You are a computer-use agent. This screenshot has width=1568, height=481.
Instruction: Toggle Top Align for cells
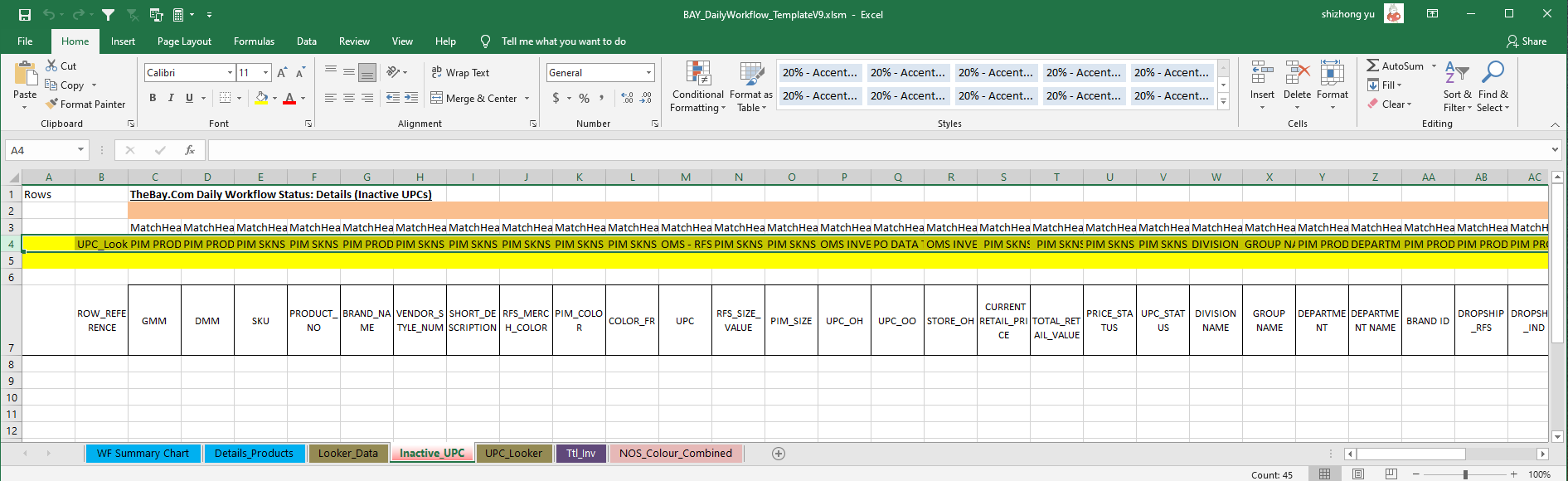click(331, 72)
